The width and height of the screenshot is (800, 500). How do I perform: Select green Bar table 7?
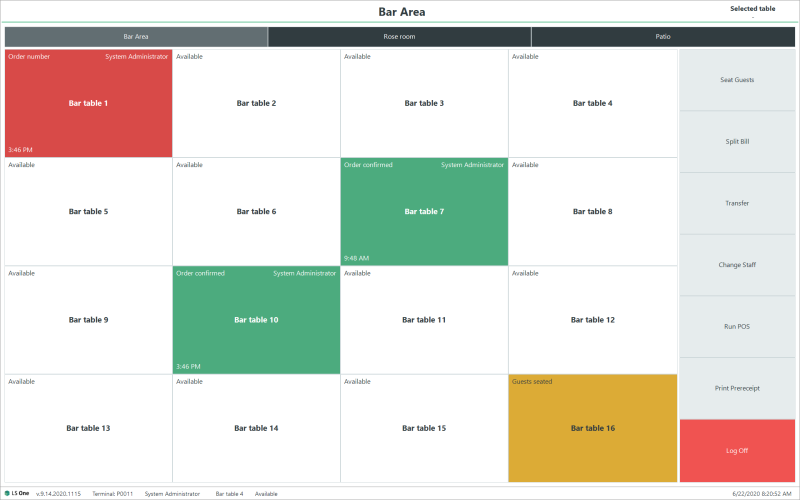(424, 211)
